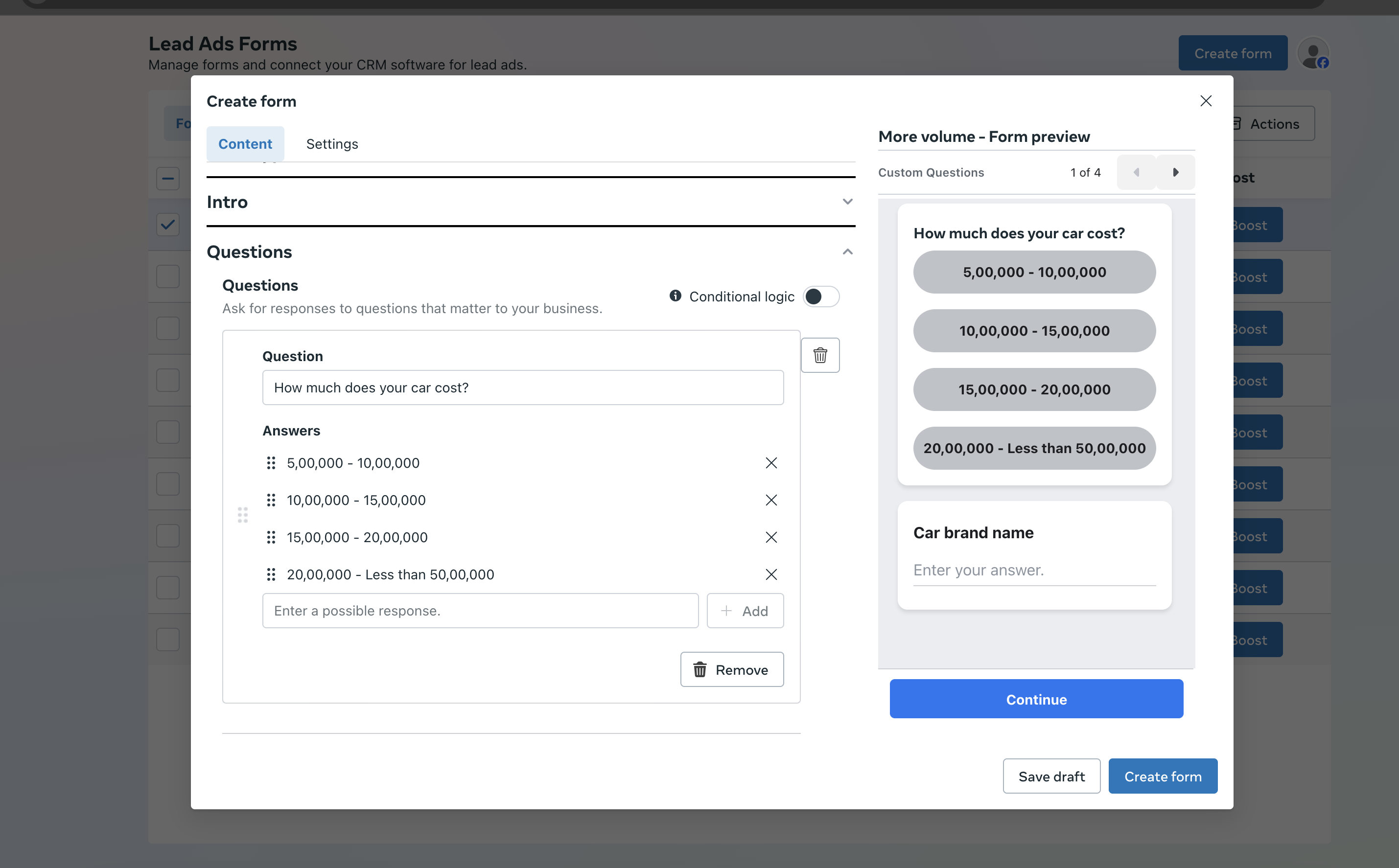The height and width of the screenshot is (868, 1399).
Task: Switch to the Settings tab
Action: (332, 144)
